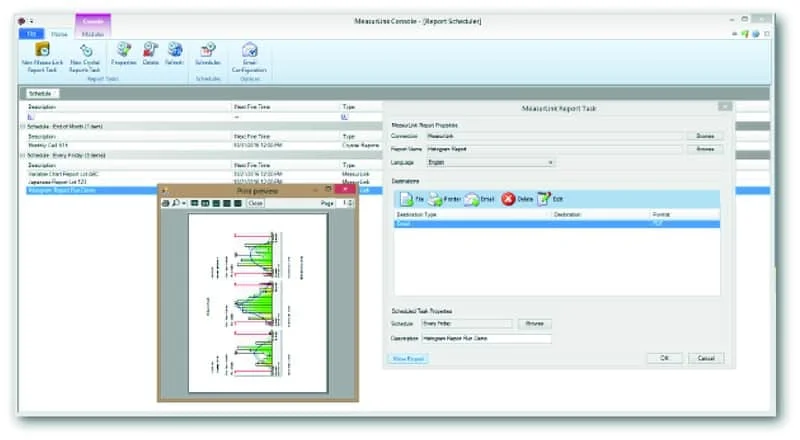Screen dimensions: 800x440
Task: Browse for the Report Name
Action: click(x=705, y=149)
